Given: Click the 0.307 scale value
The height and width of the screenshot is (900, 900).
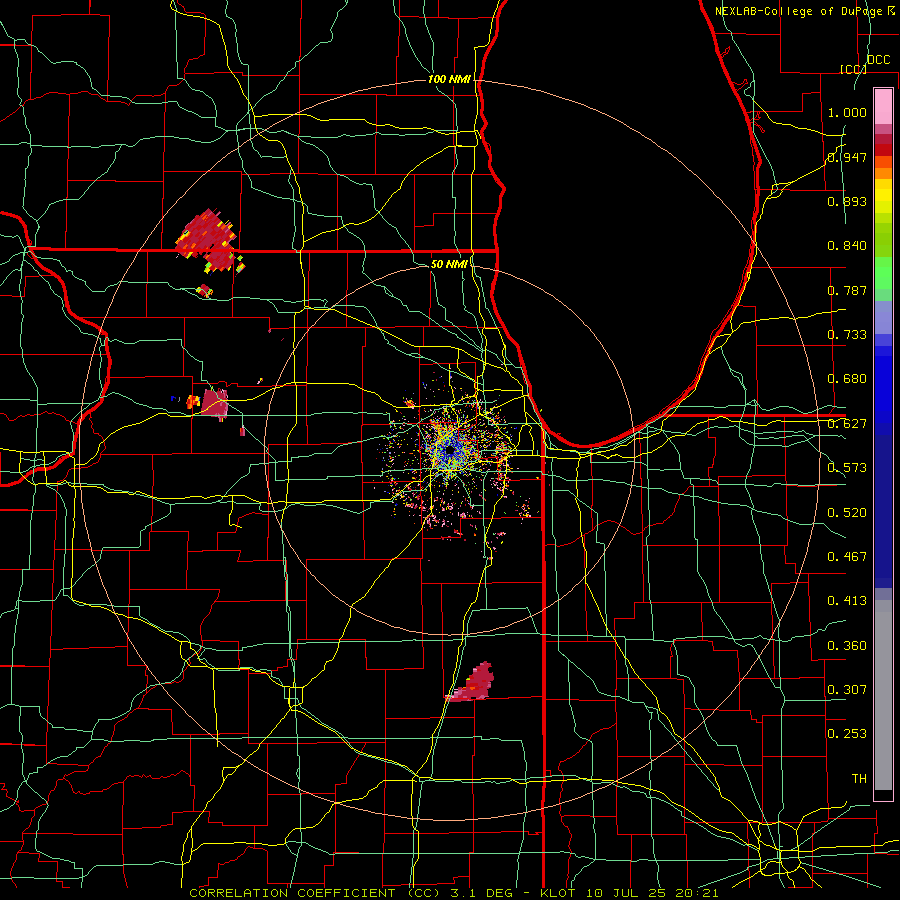Looking at the screenshot, I should pos(847,690).
